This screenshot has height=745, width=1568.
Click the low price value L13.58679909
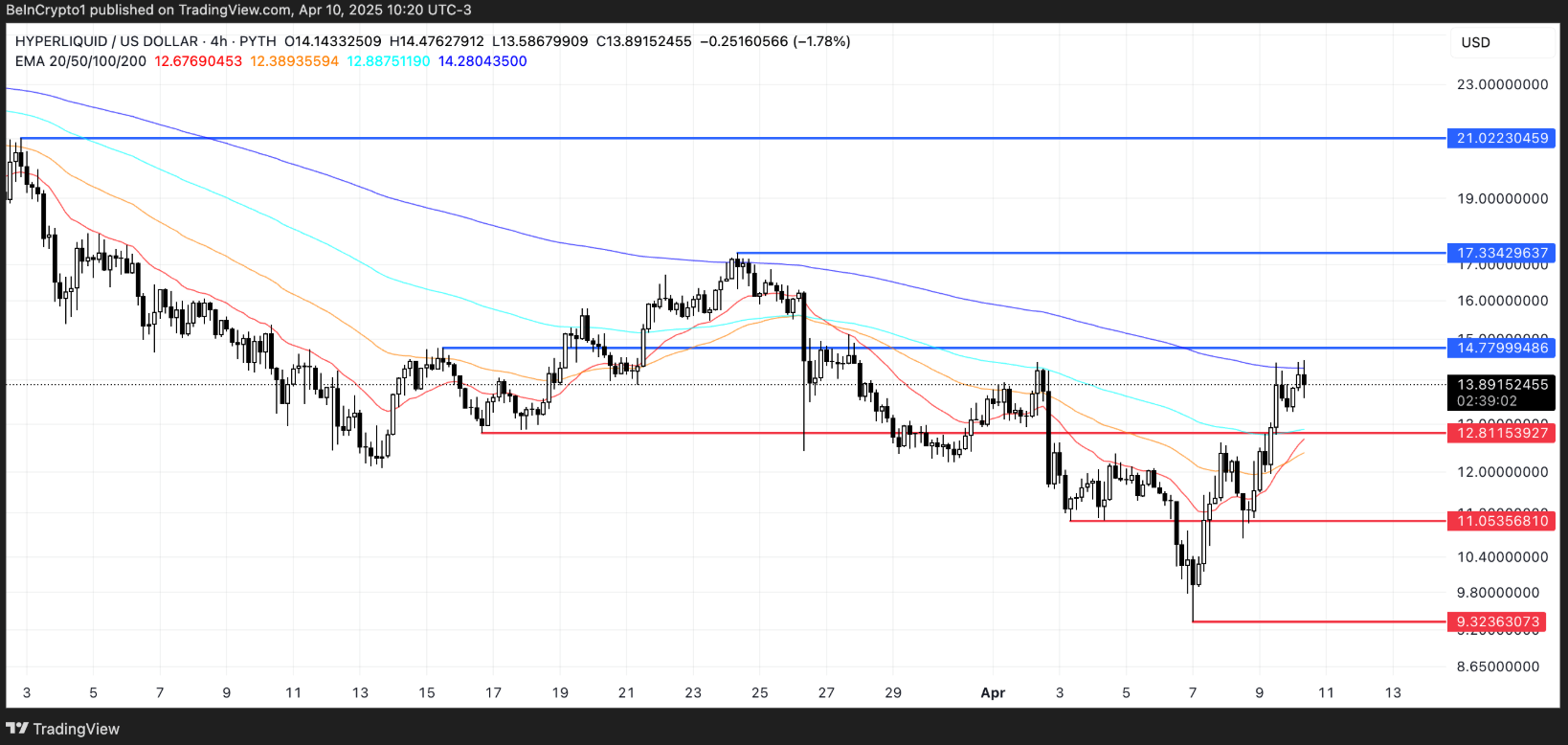[x=540, y=41]
